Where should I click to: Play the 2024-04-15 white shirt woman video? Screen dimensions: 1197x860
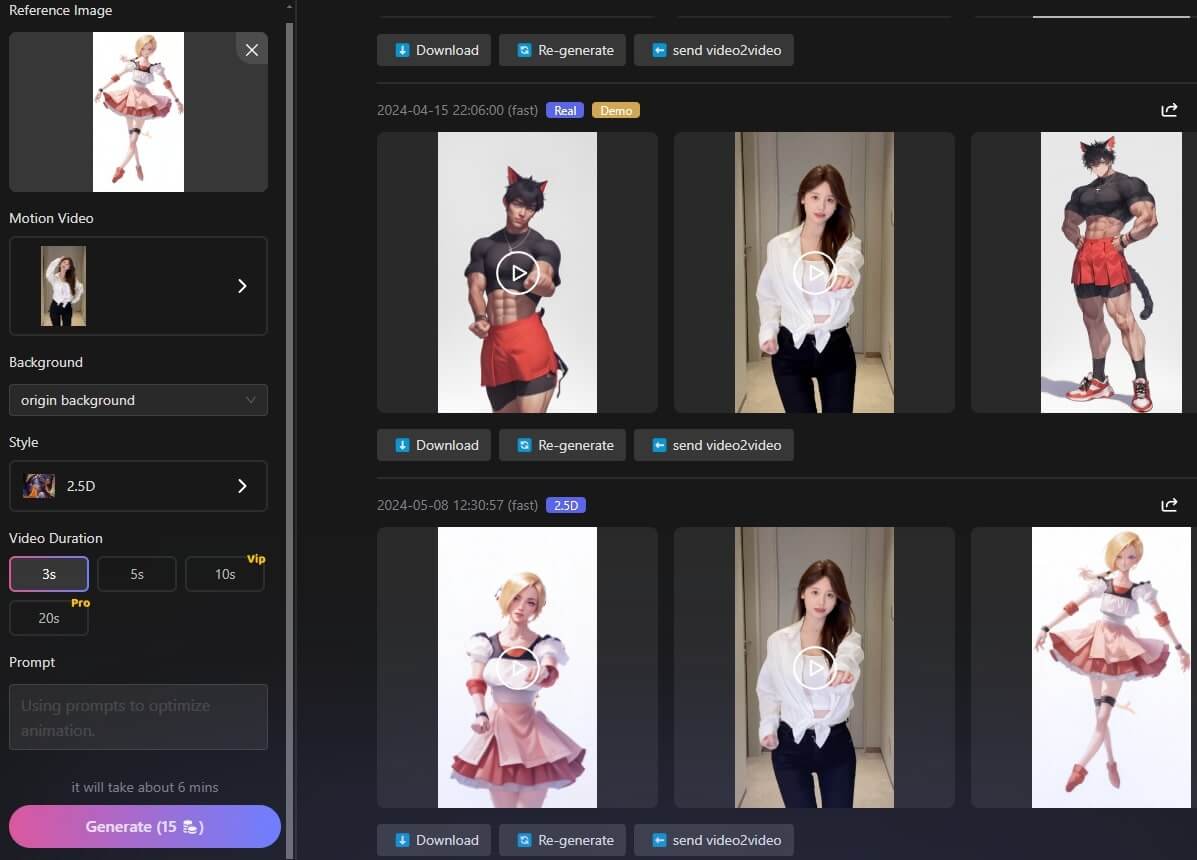point(814,272)
